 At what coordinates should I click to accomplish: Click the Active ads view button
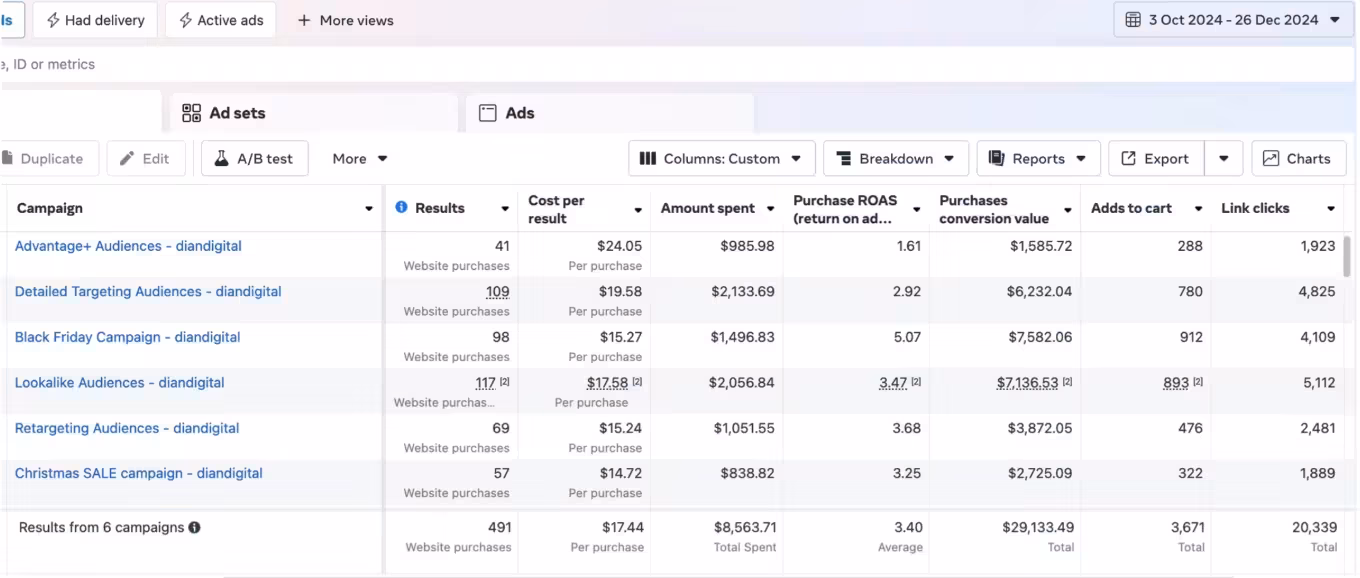click(221, 20)
